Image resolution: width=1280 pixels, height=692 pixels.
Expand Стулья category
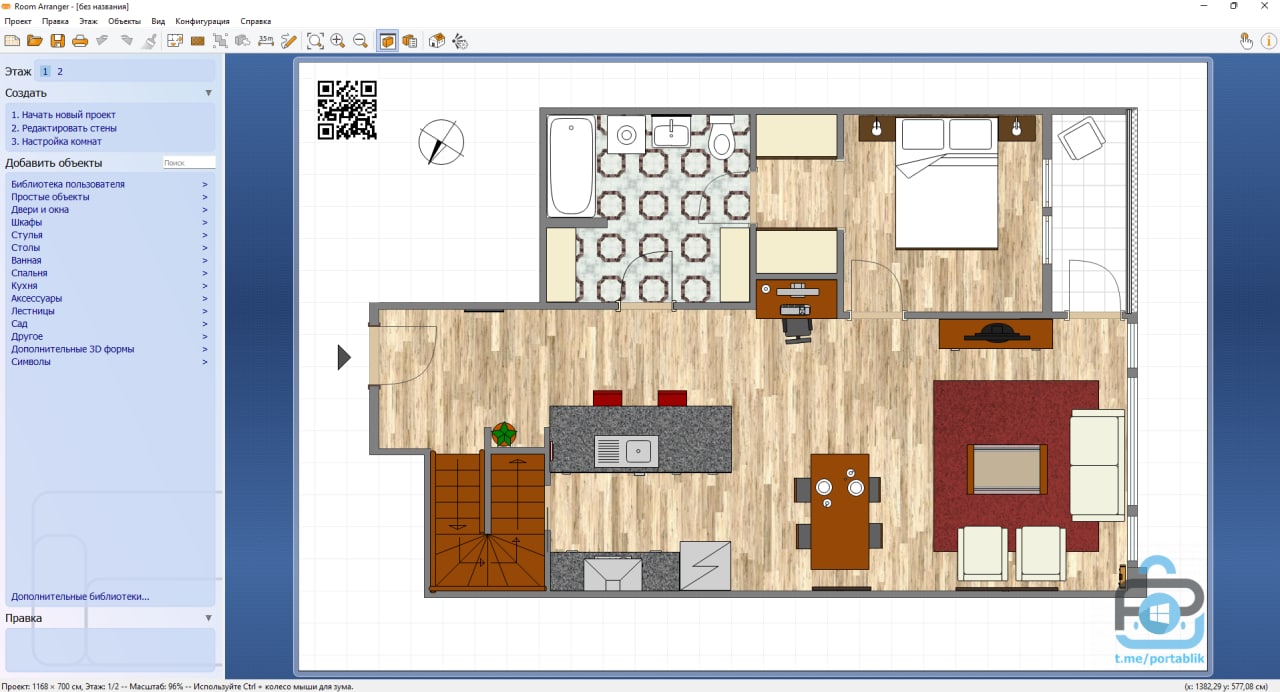(109, 235)
